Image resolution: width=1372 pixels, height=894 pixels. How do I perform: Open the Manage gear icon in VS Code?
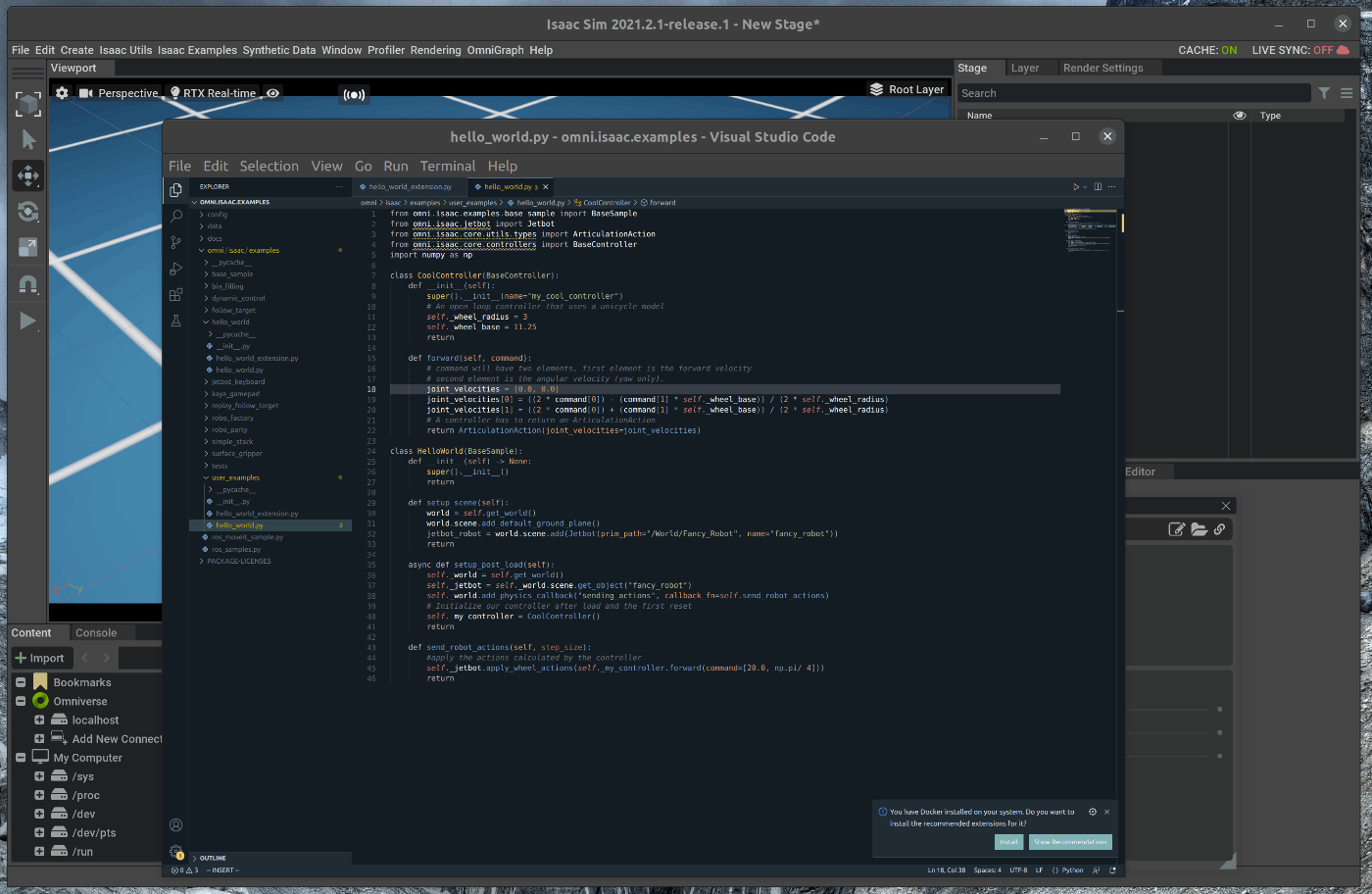(x=175, y=852)
